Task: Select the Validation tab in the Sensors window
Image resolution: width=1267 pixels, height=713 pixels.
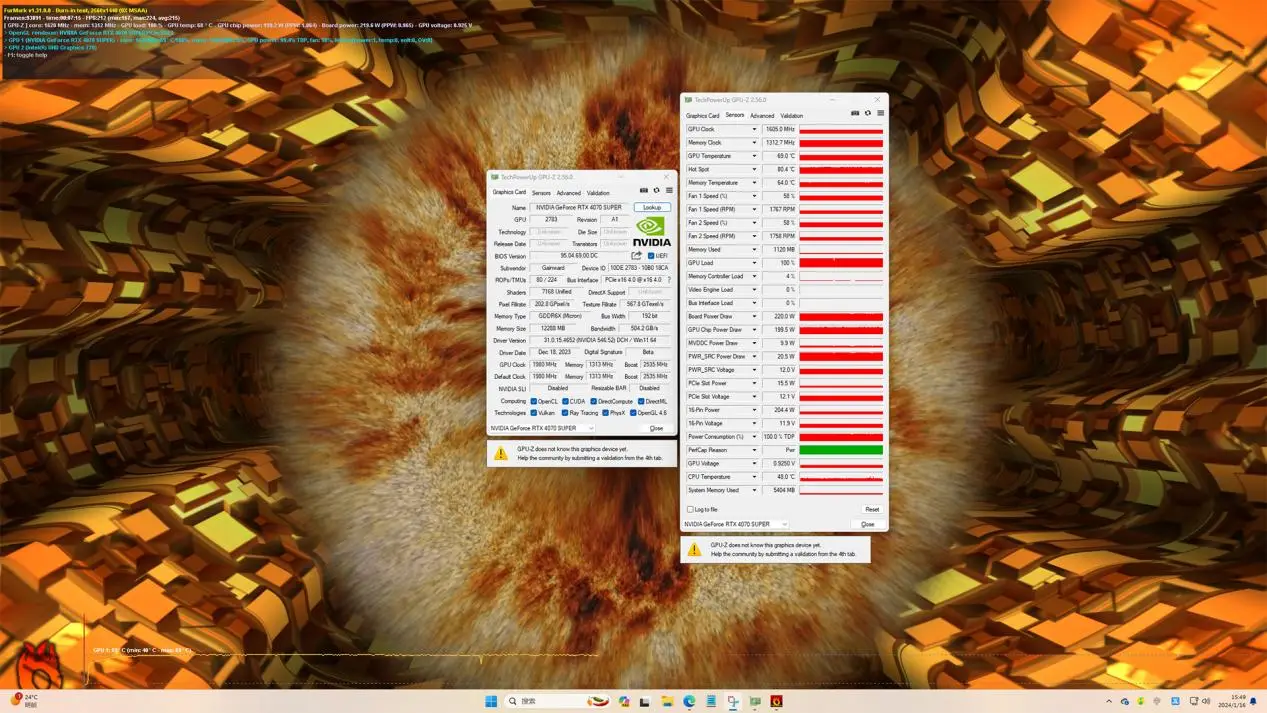Action: coord(792,116)
